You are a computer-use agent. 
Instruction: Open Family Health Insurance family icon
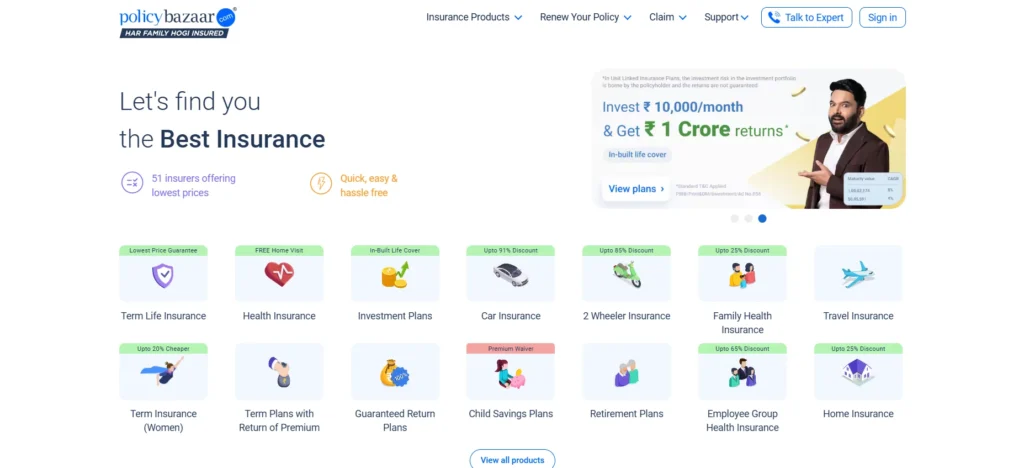click(742, 275)
